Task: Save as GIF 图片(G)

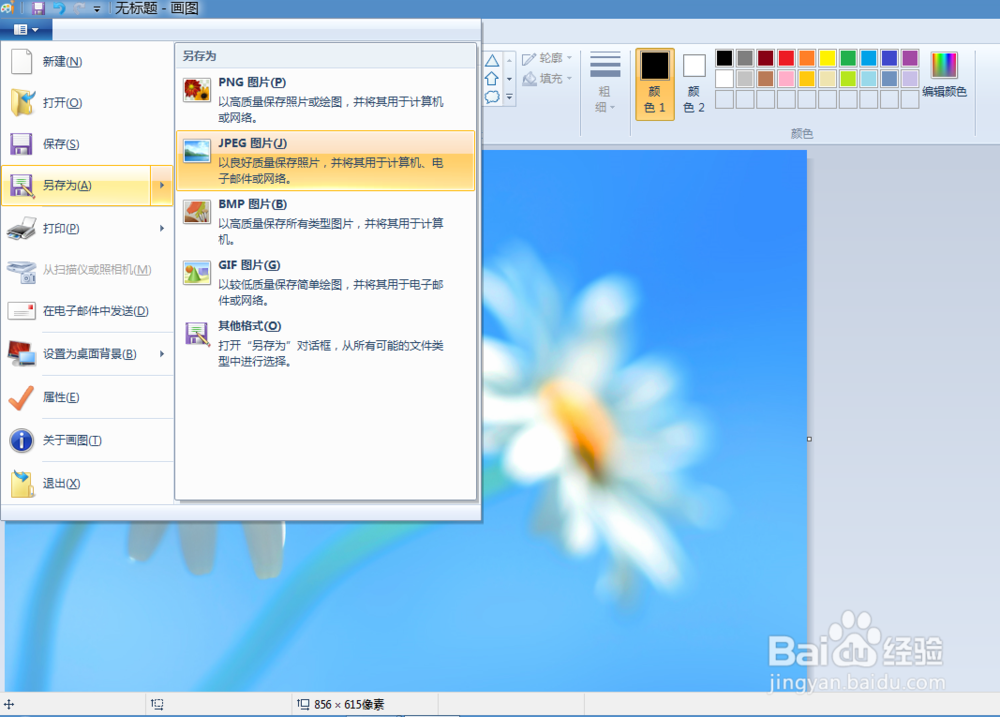Action: click(325, 282)
